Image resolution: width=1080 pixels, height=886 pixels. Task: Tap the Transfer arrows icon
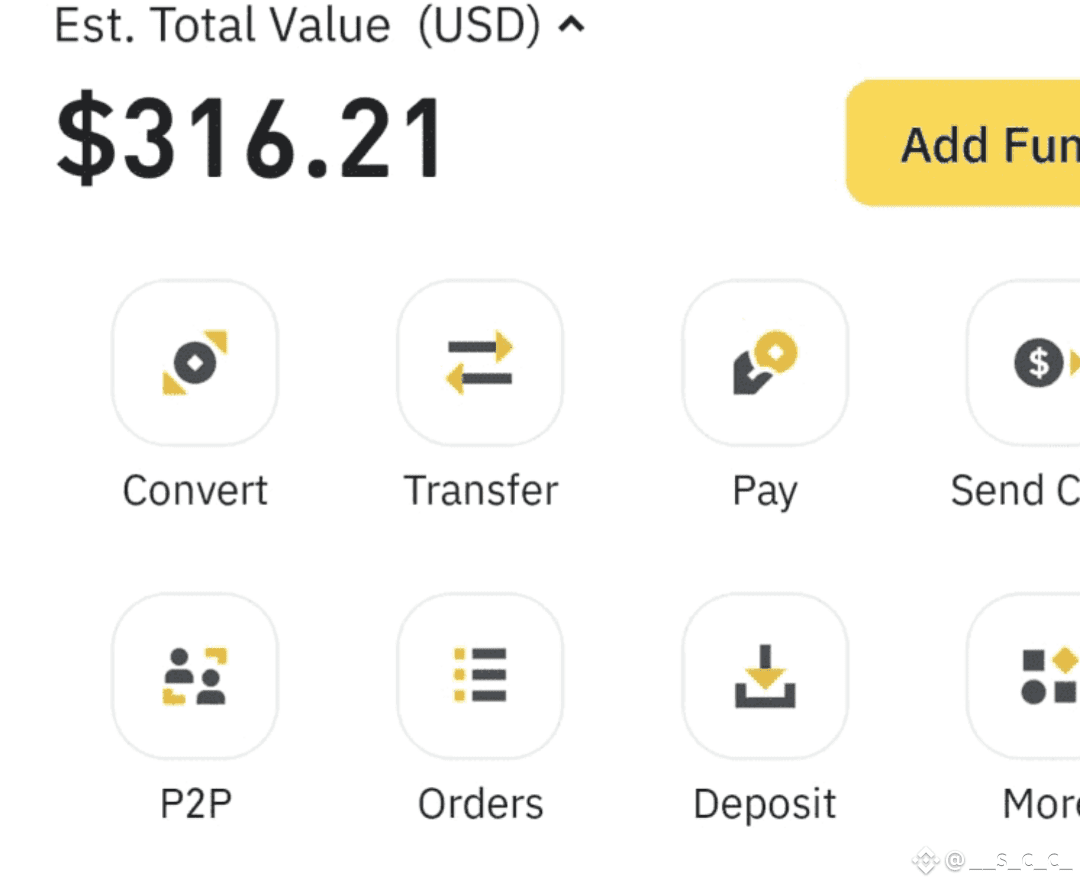point(480,362)
